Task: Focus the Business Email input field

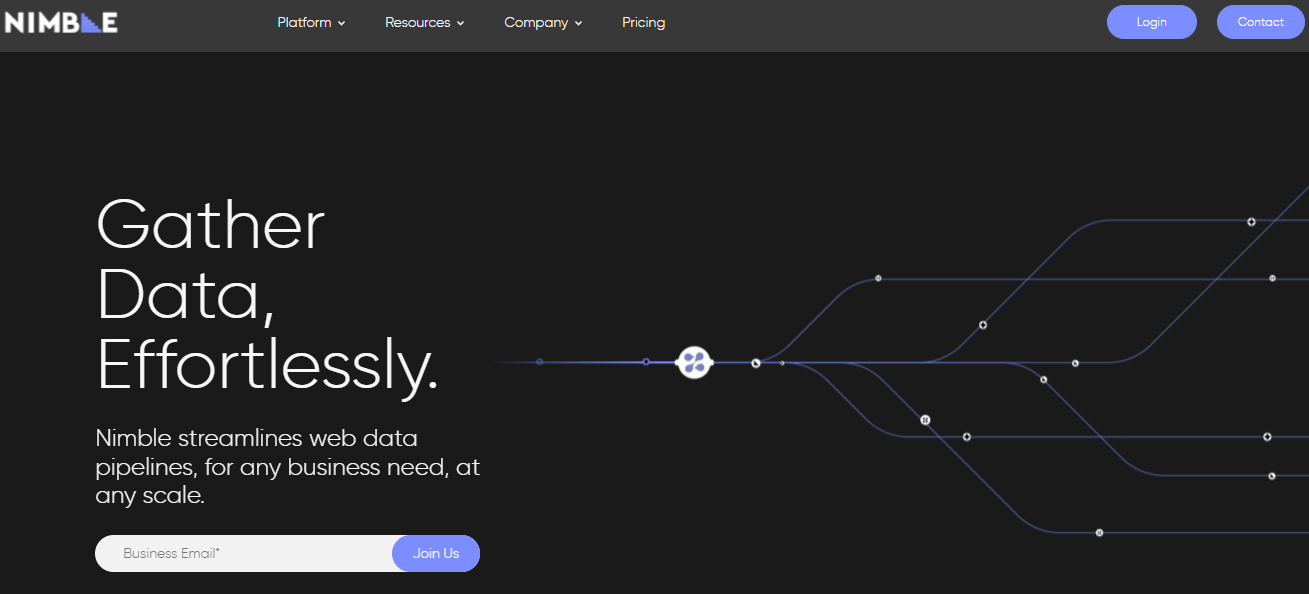Action: pyautogui.click(x=245, y=553)
